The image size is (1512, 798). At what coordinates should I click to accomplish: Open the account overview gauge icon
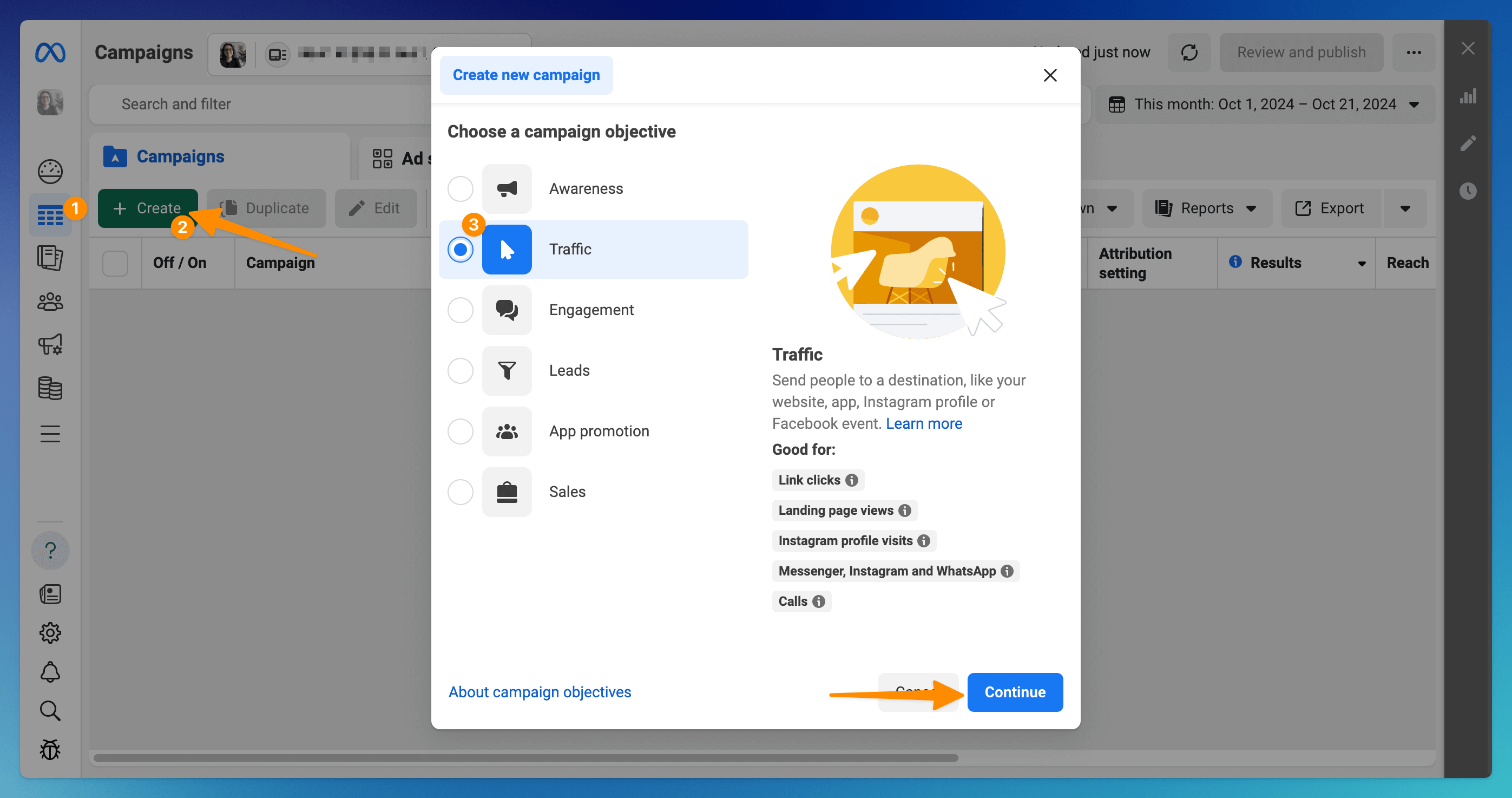click(x=50, y=172)
